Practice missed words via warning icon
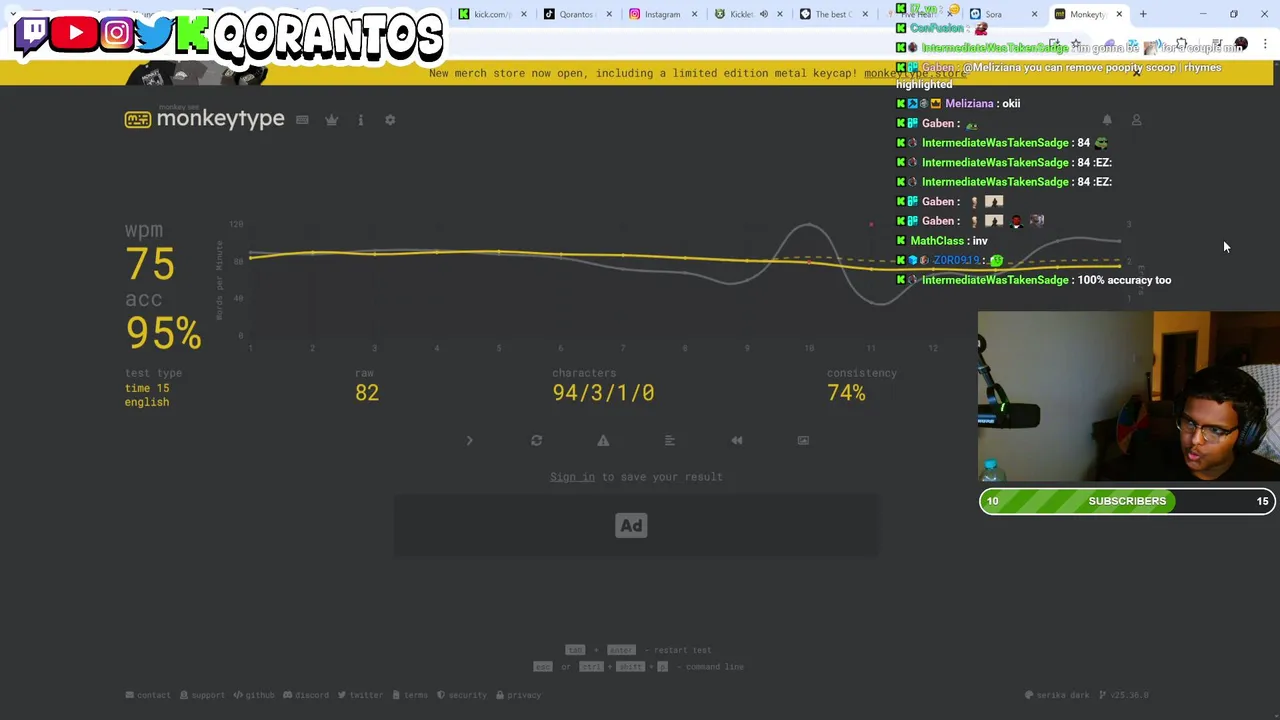The width and height of the screenshot is (1280, 720). [x=603, y=440]
